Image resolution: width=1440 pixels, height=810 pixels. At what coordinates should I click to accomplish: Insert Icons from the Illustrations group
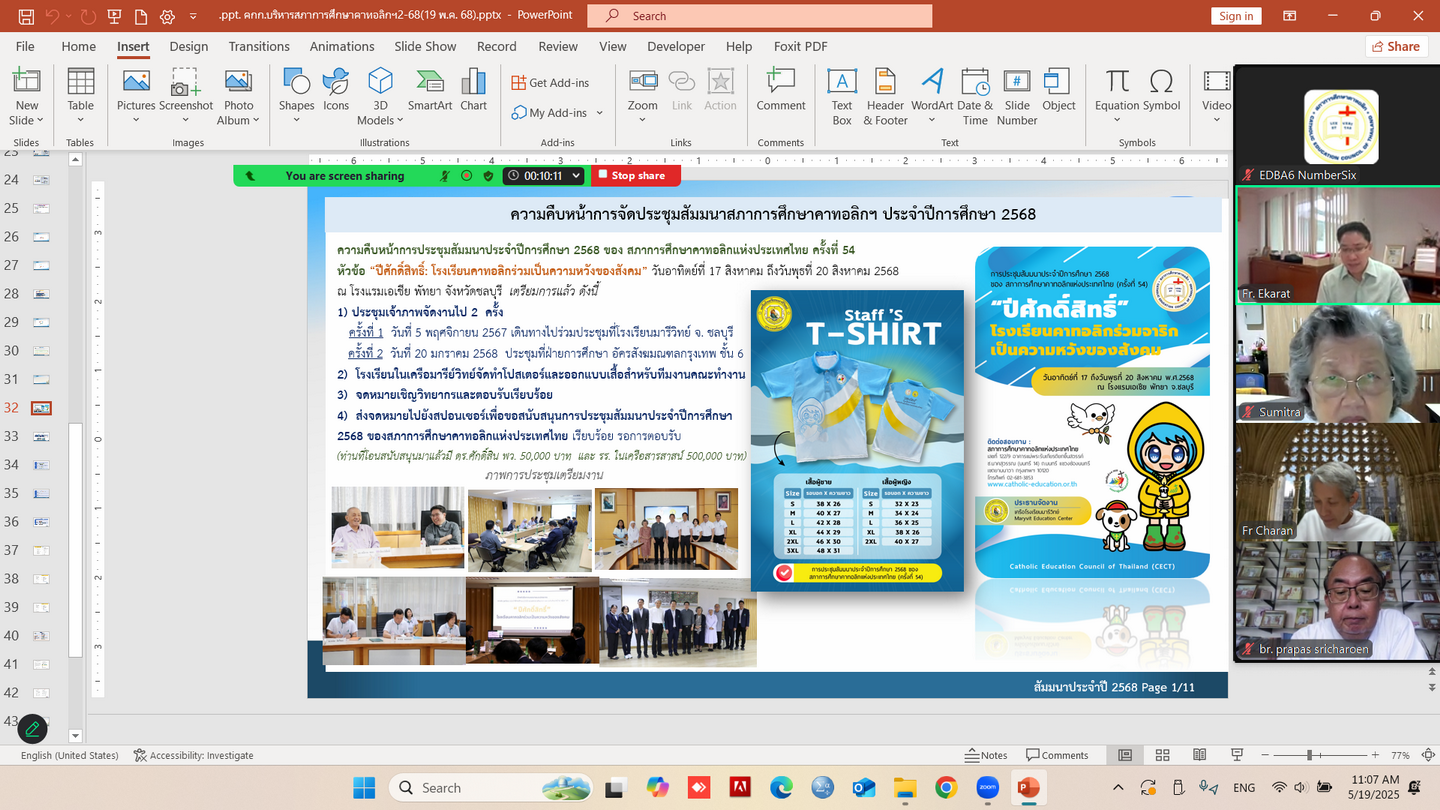click(336, 90)
